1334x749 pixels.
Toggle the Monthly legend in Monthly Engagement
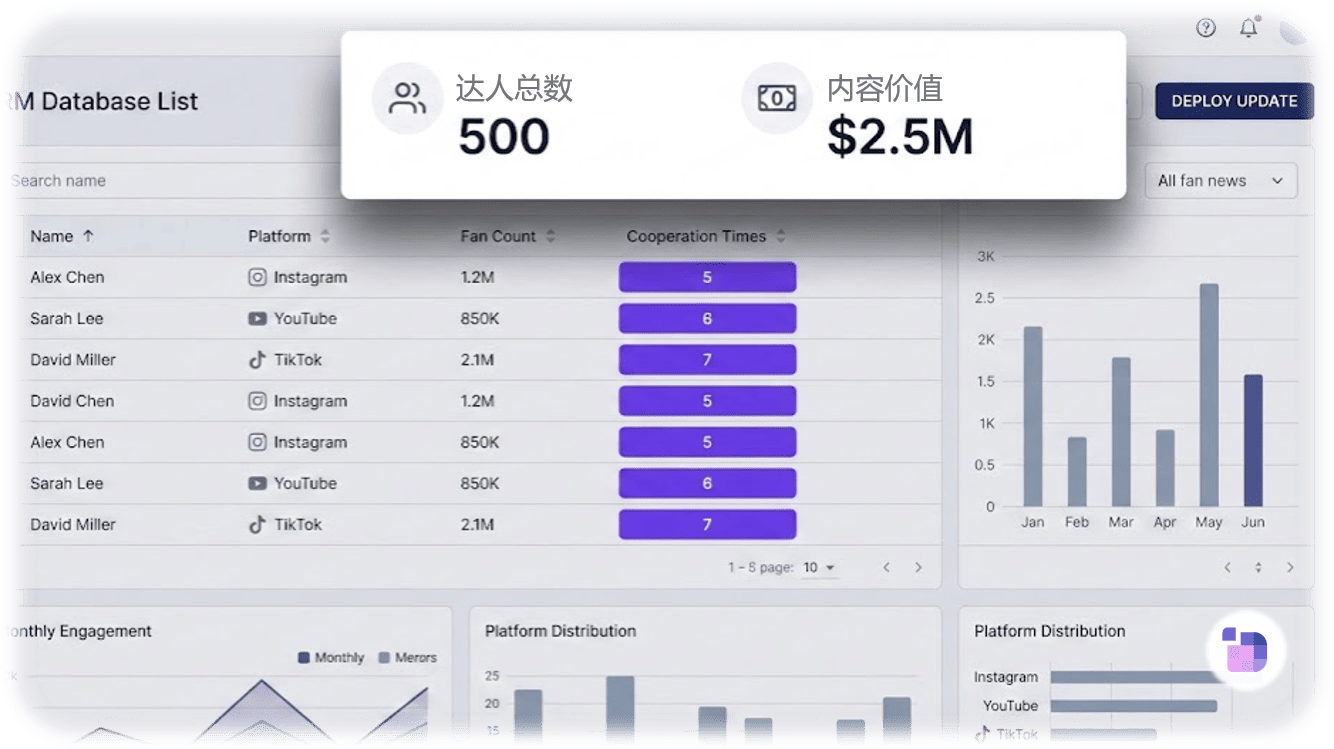click(x=329, y=657)
